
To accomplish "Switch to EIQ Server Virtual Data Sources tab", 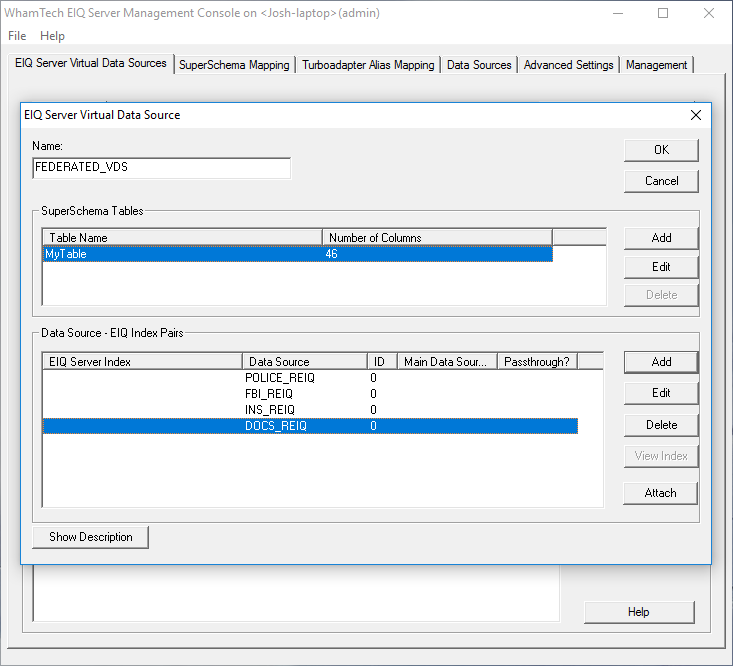I will click(91, 63).
